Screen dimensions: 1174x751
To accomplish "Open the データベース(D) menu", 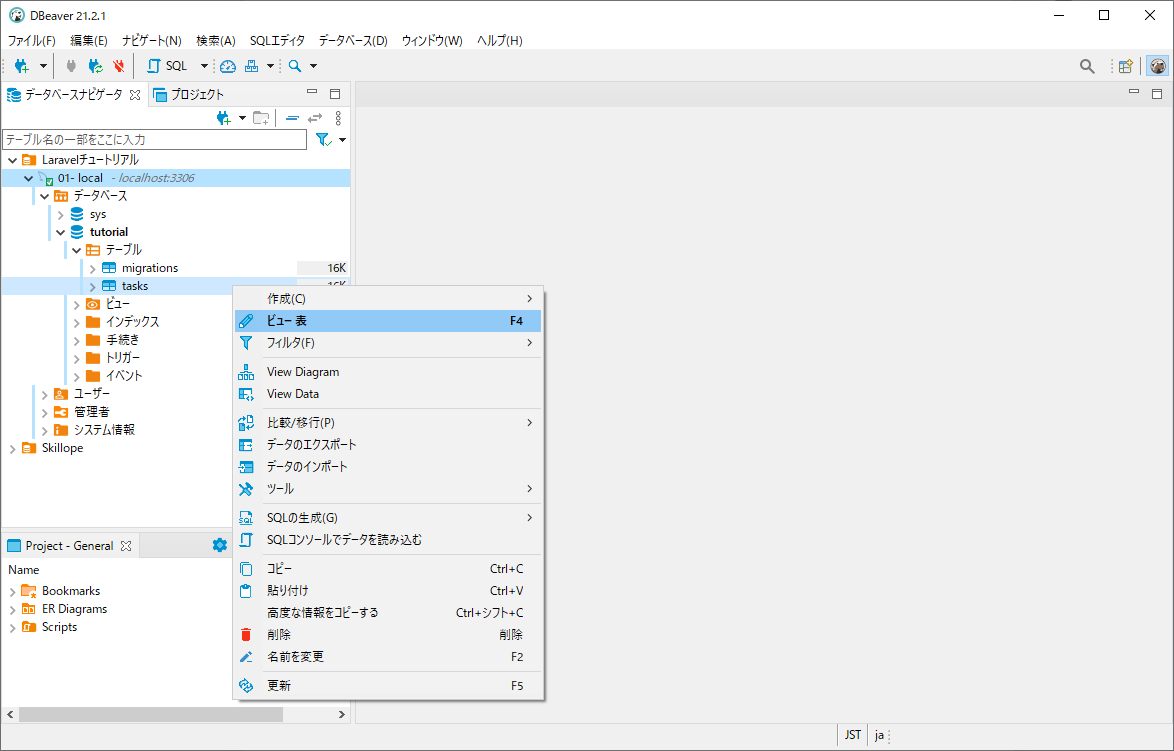I will coord(353,40).
